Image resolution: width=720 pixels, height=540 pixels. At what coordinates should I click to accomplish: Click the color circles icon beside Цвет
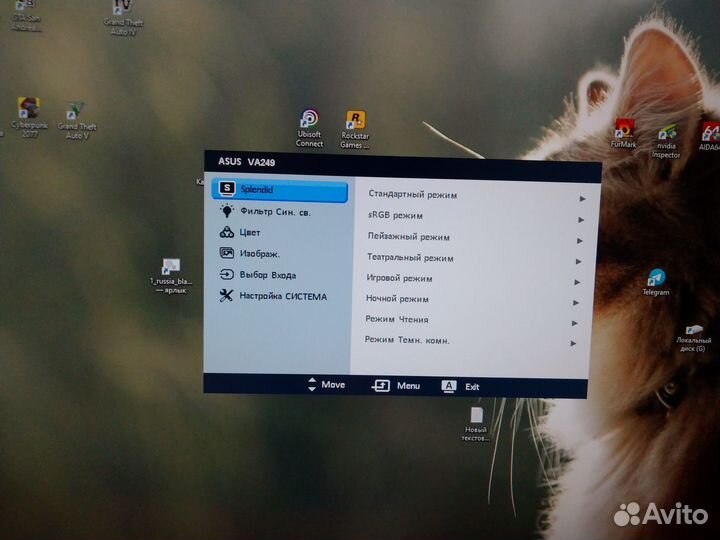227,232
